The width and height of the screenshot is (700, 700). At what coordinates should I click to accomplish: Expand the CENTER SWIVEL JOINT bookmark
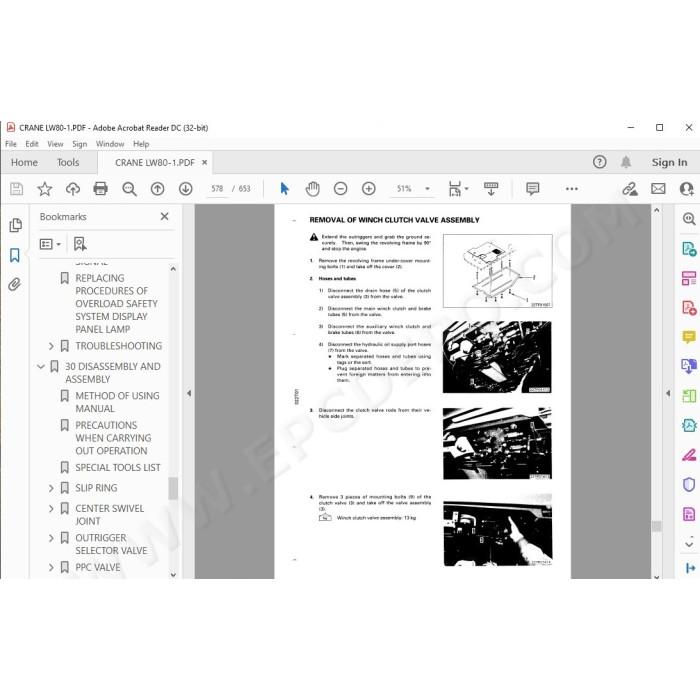coord(51,508)
